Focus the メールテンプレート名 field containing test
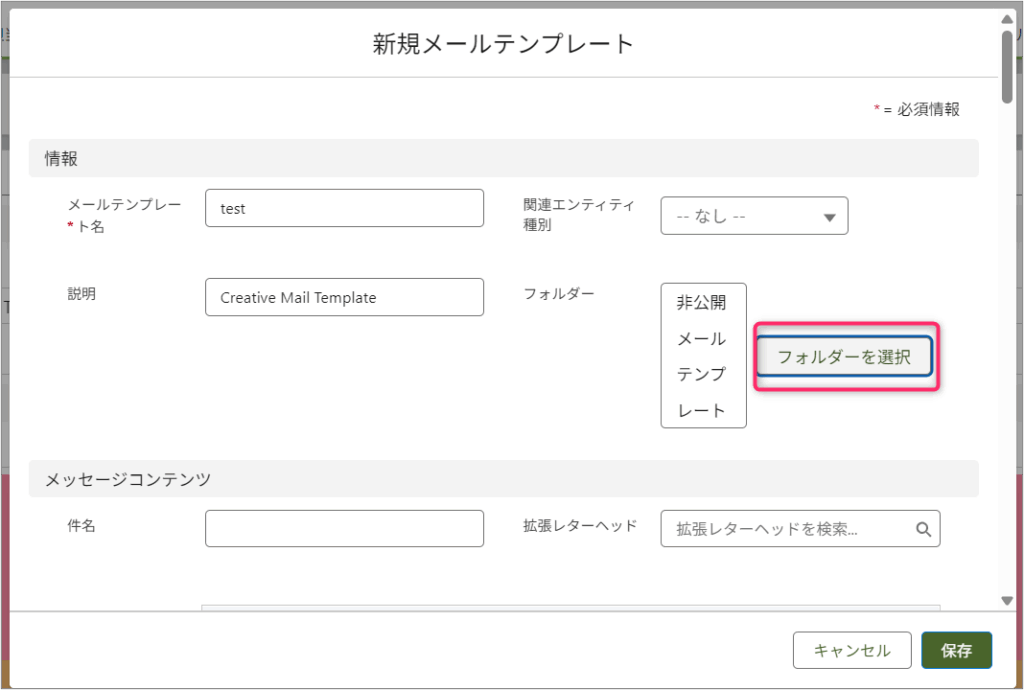This screenshot has height=690, width=1024. tap(344, 209)
